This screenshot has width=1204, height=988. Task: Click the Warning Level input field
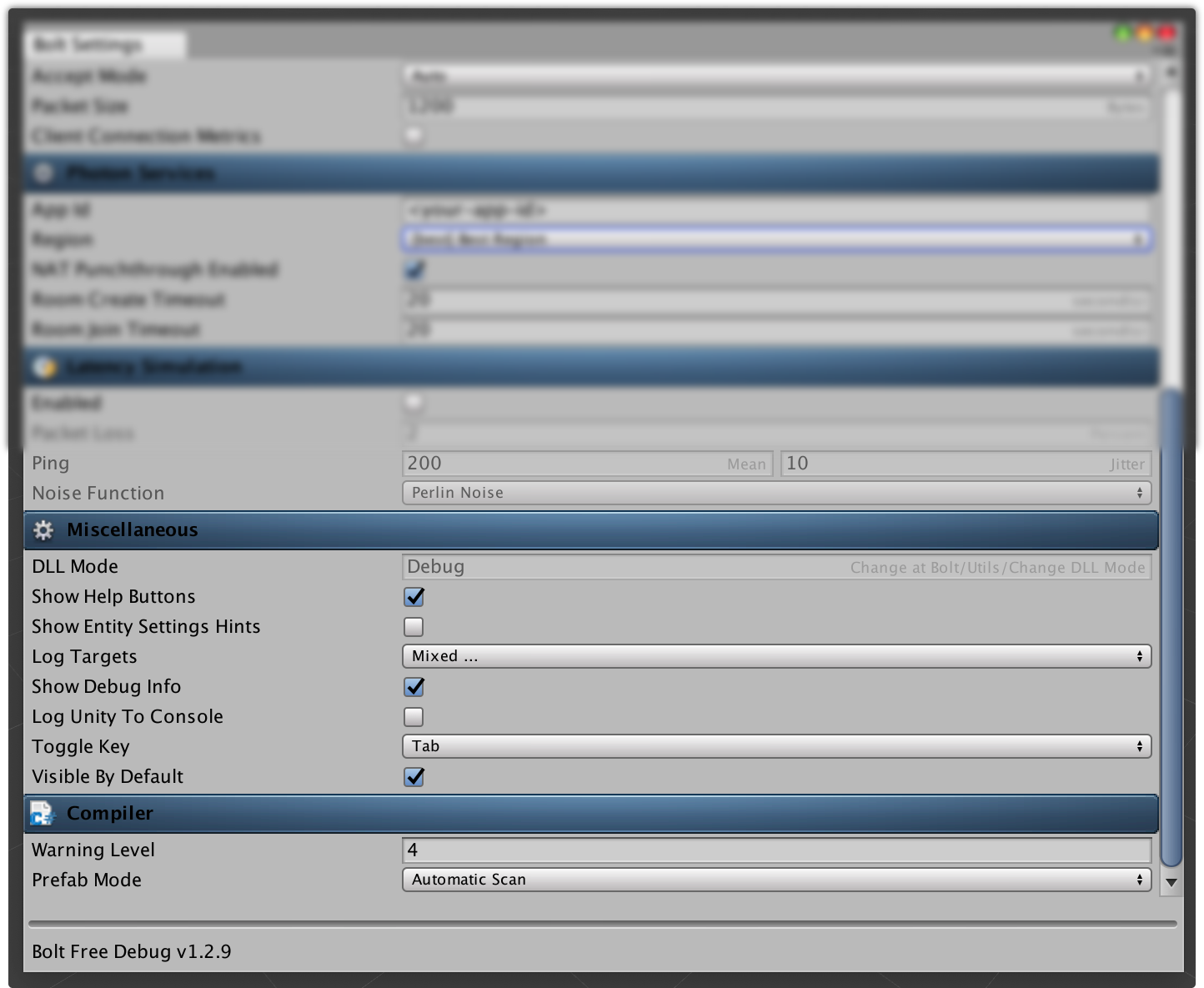776,850
